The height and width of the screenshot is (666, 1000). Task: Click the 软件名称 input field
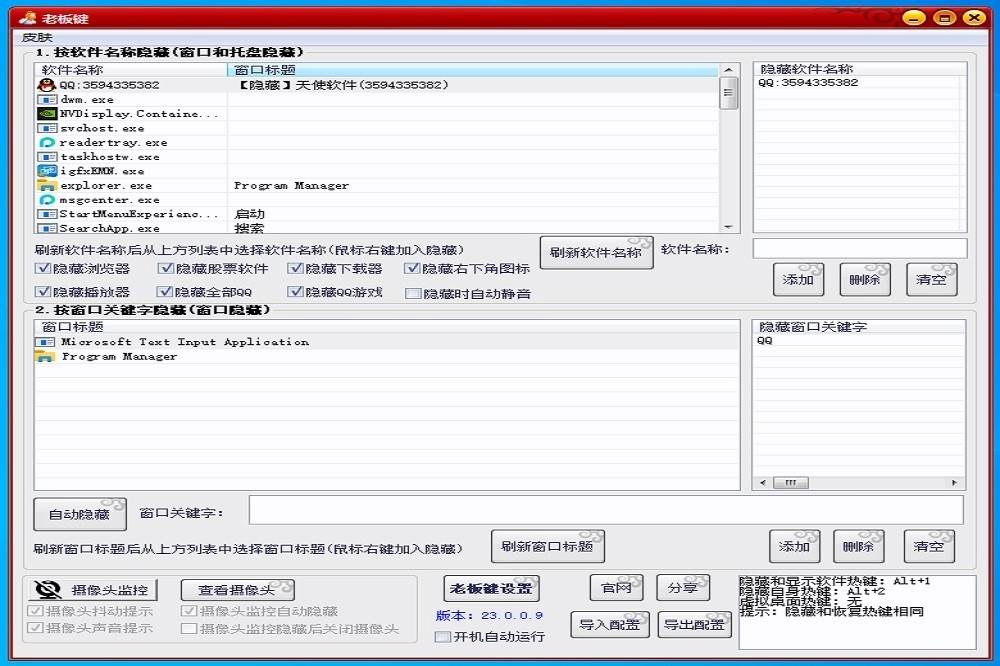tap(860, 249)
